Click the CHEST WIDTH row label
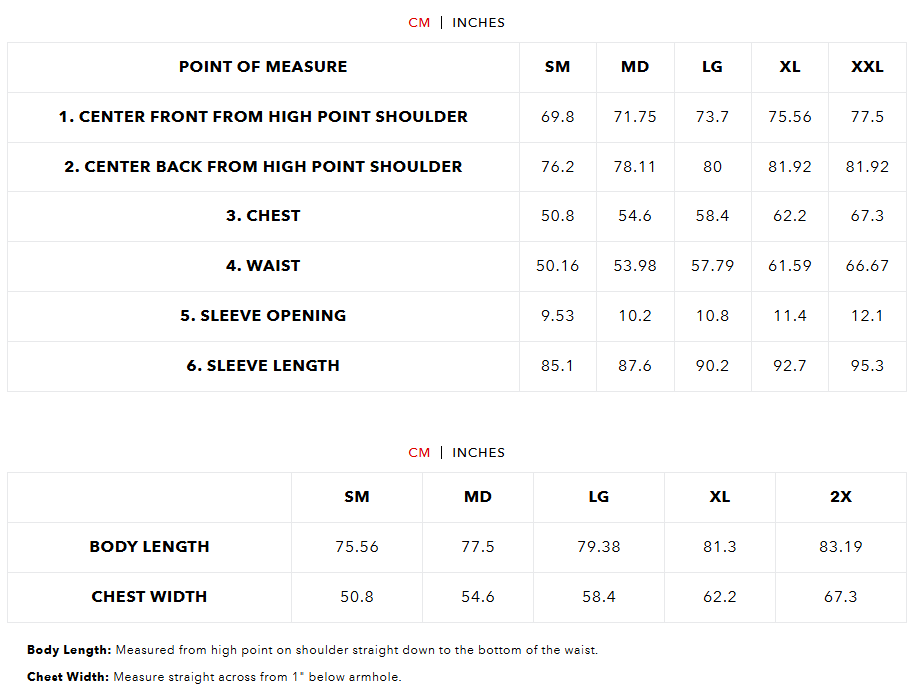This screenshot has width=916, height=696. click(149, 597)
